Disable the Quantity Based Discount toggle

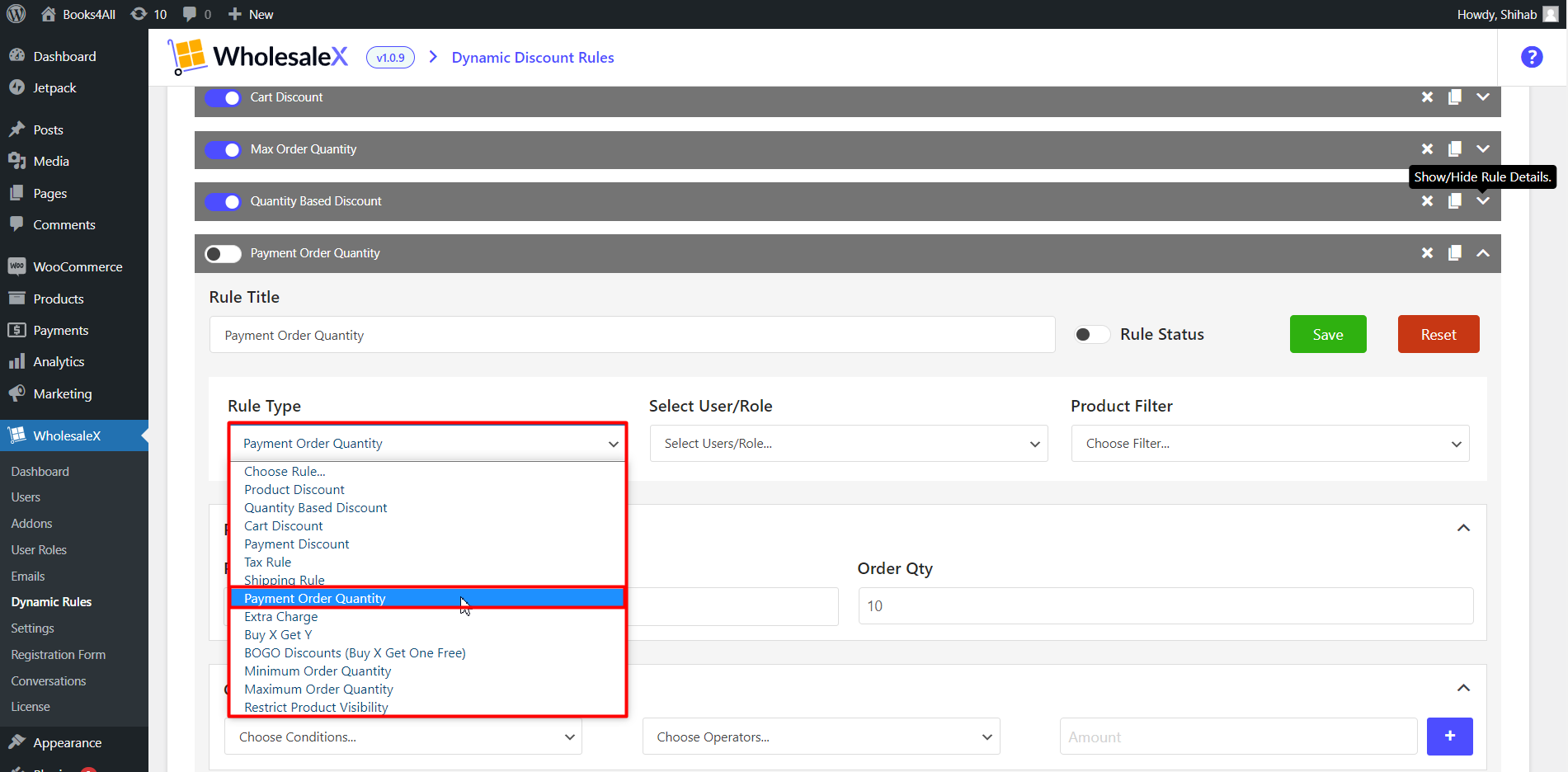pos(223,201)
